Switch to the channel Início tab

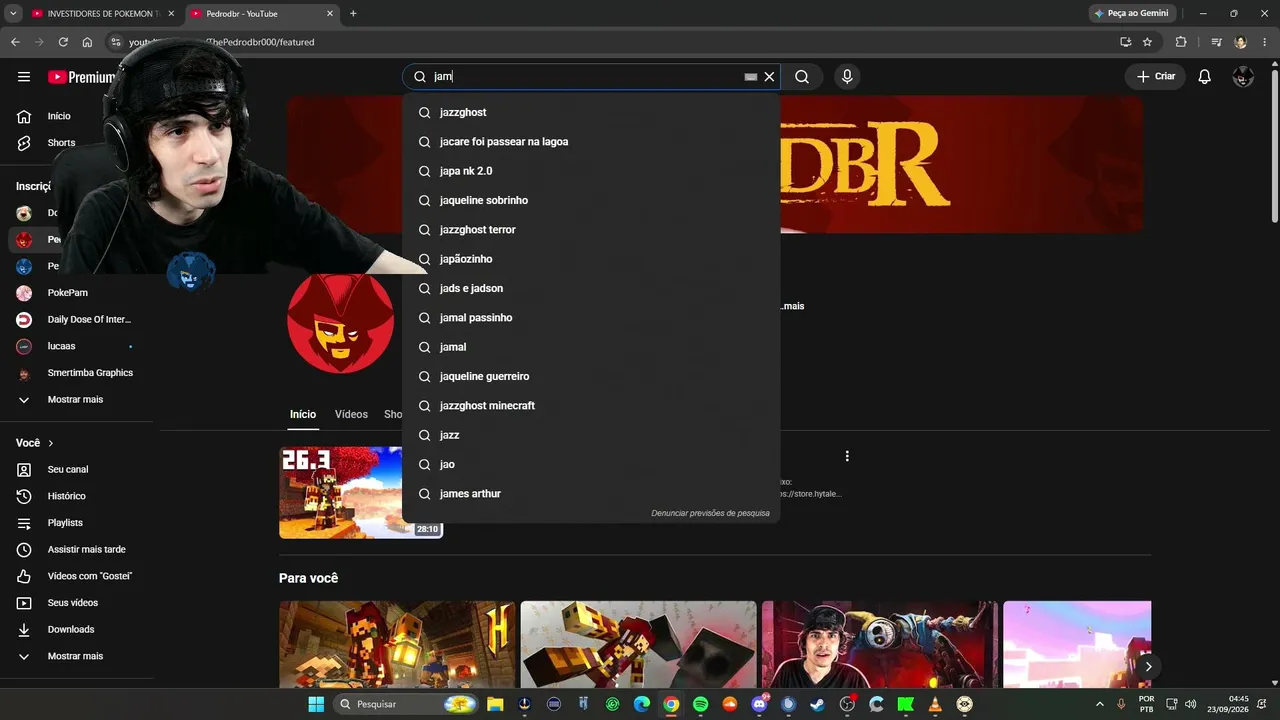[303, 414]
